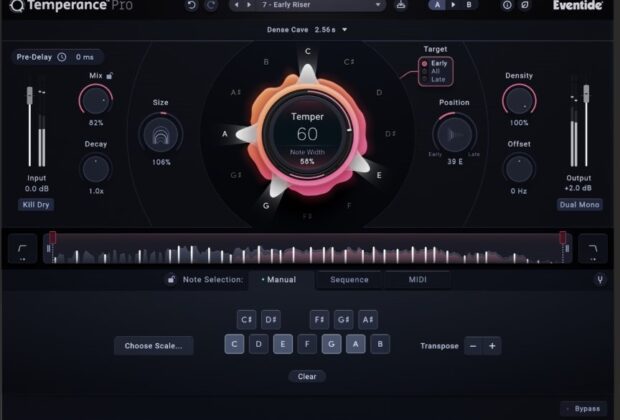
Task: Toggle the Dual Mono button
Action: pyautogui.click(x=579, y=205)
